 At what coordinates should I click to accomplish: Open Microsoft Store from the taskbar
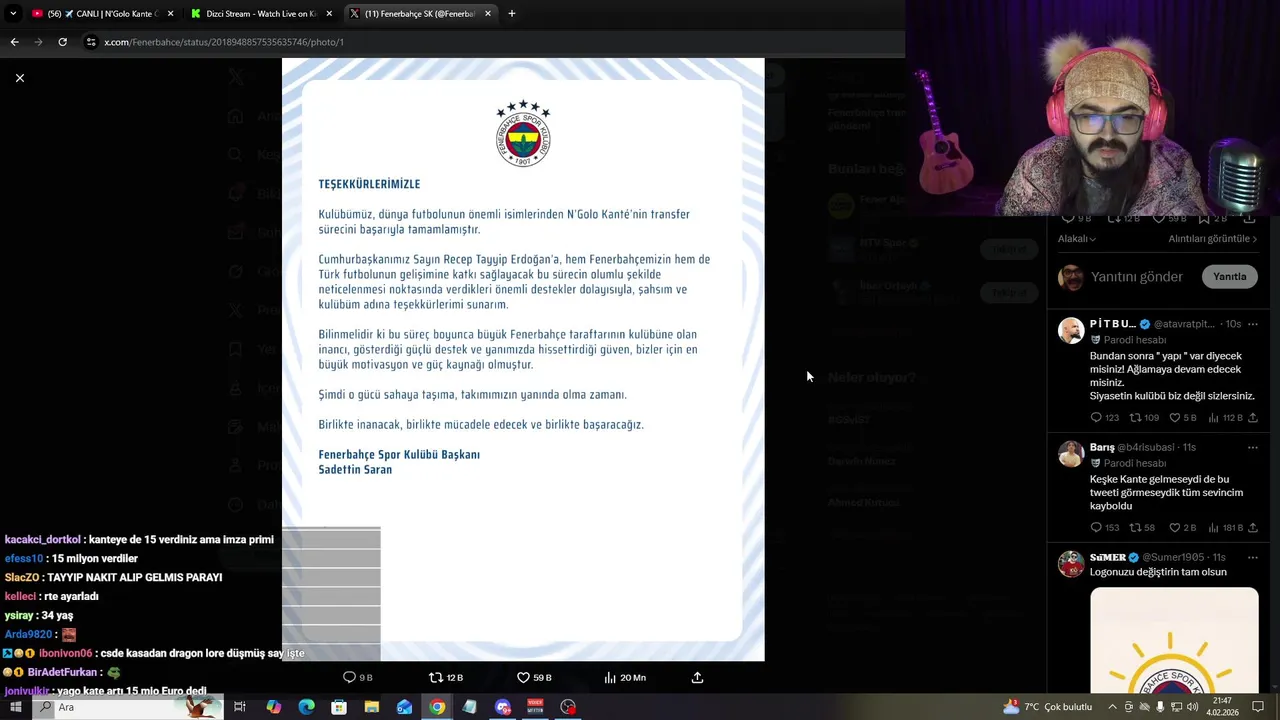339,707
